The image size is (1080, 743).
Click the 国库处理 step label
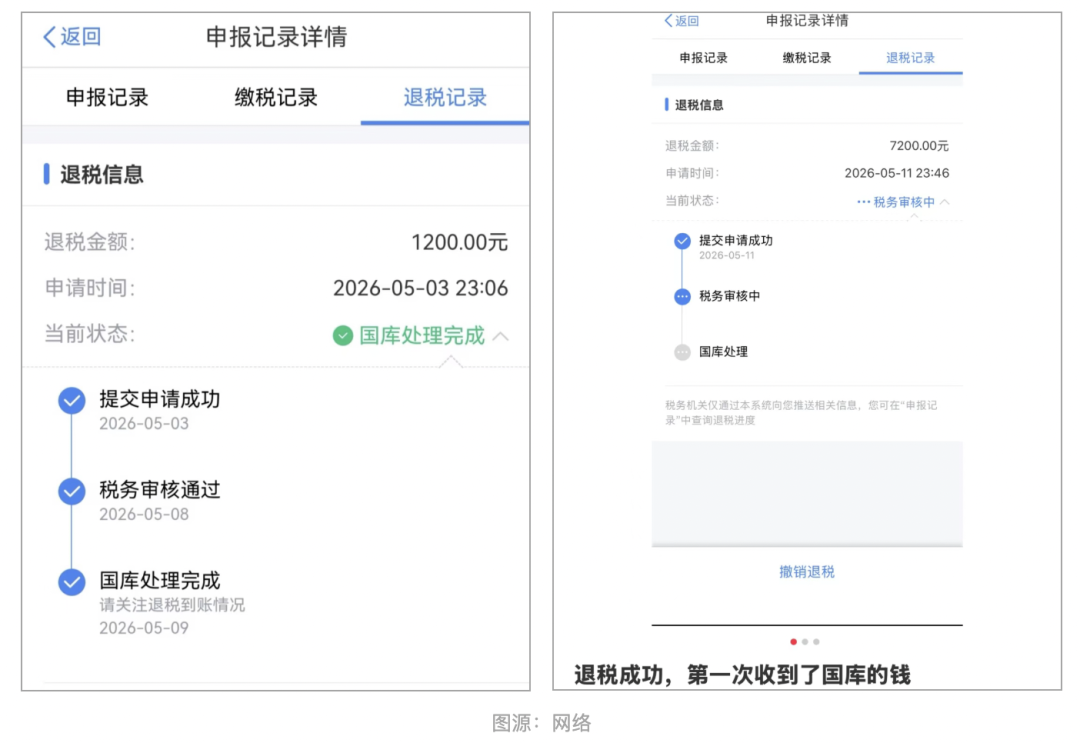723,352
